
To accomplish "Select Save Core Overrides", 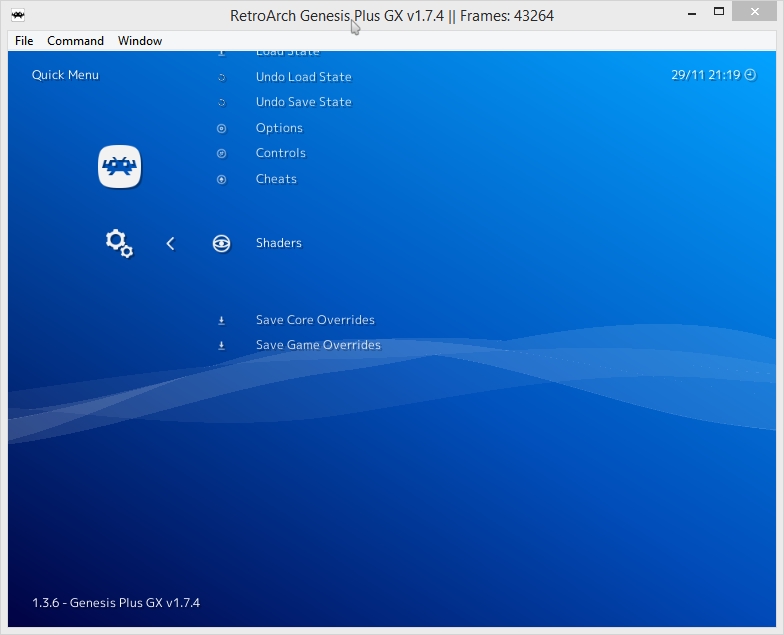I will (x=315, y=320).
